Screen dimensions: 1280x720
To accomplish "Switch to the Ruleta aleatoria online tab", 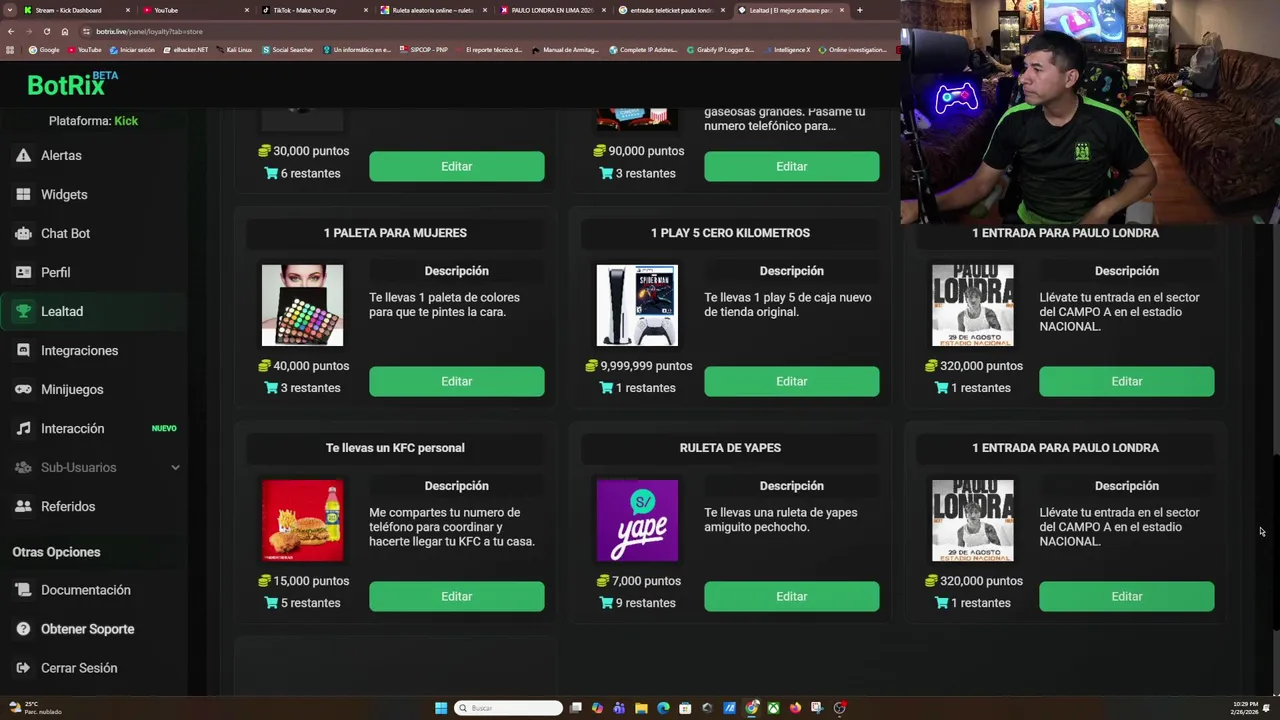I will pyautogui.click(x=432, y=10).
